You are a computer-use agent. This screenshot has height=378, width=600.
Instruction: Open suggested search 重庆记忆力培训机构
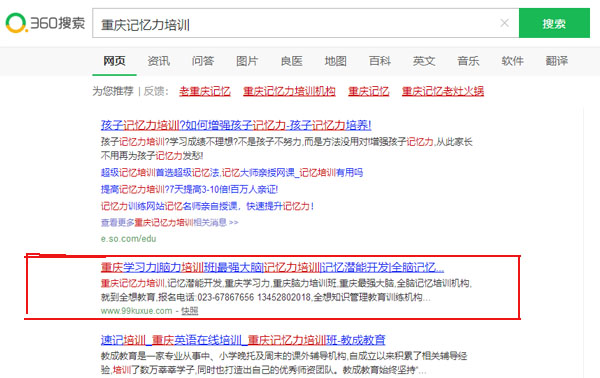coord(289,91)
